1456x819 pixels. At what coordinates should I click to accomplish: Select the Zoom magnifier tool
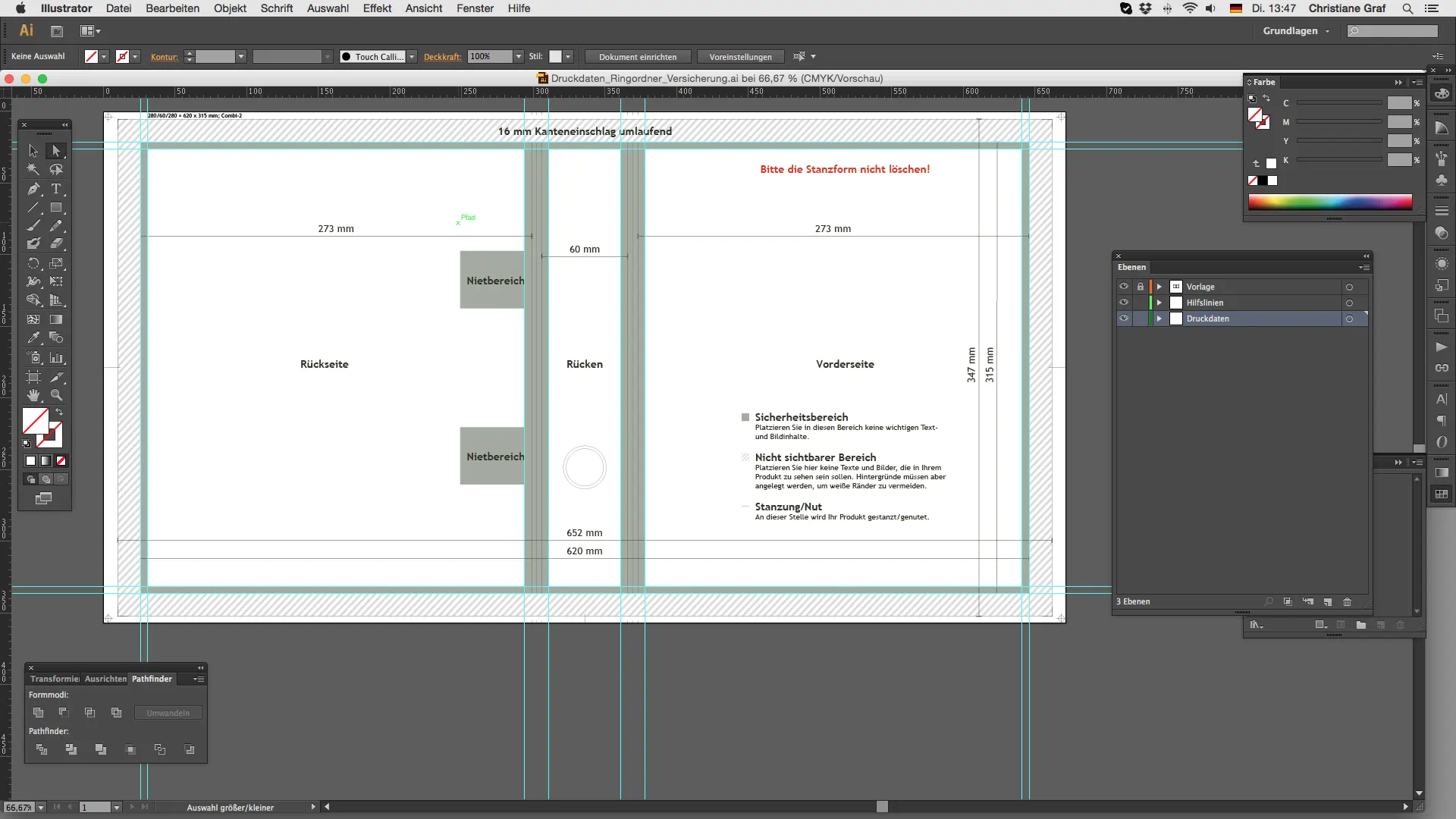coord(56,395)
